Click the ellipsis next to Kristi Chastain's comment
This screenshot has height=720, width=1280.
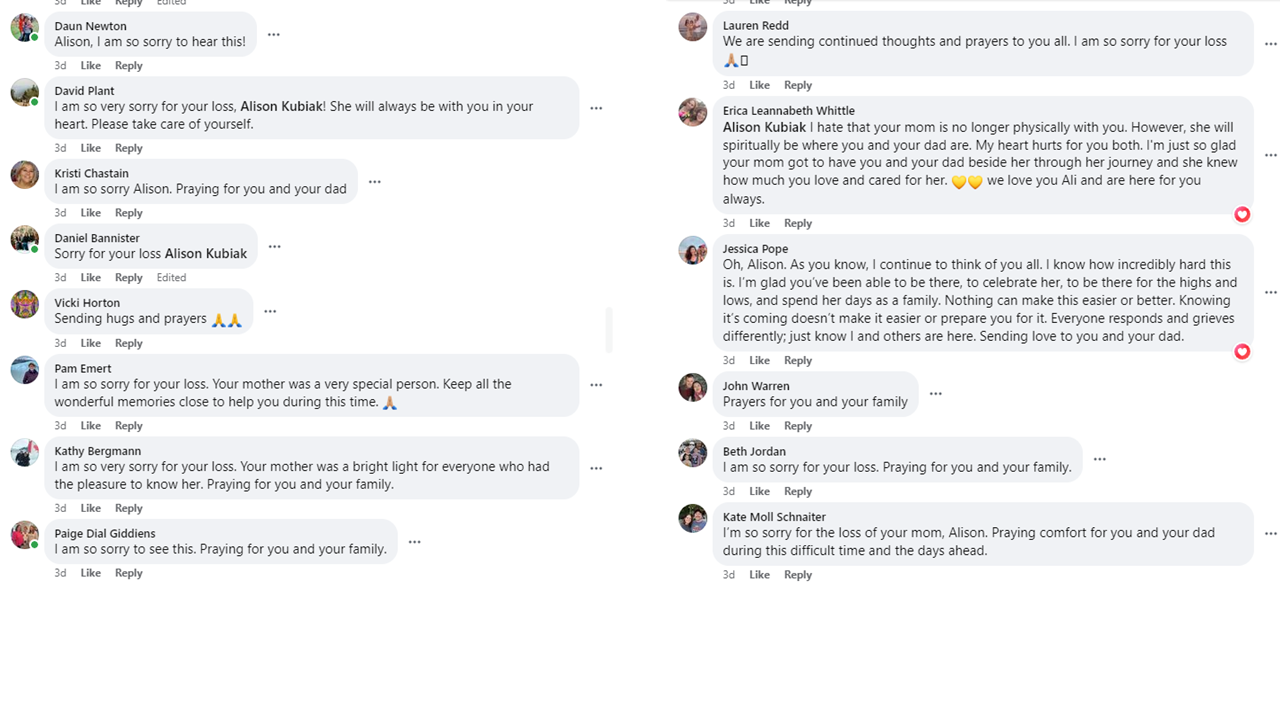pyautogui.click(x=375, y=182)
